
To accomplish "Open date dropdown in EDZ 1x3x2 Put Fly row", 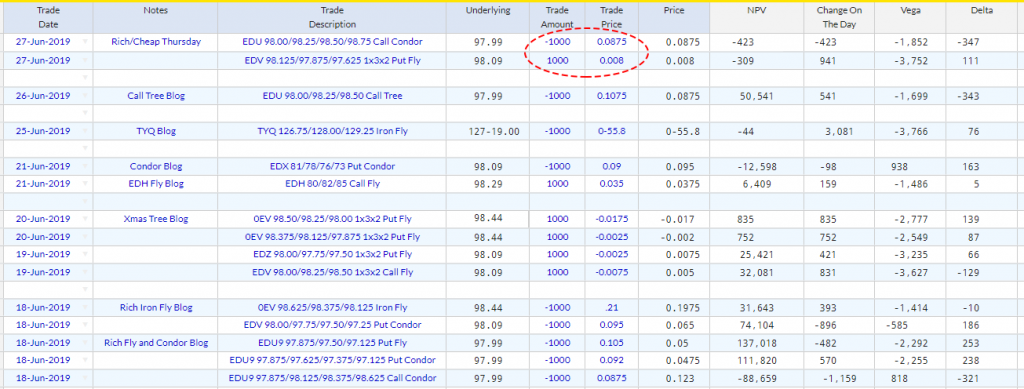I will click(x=85, y=255).
